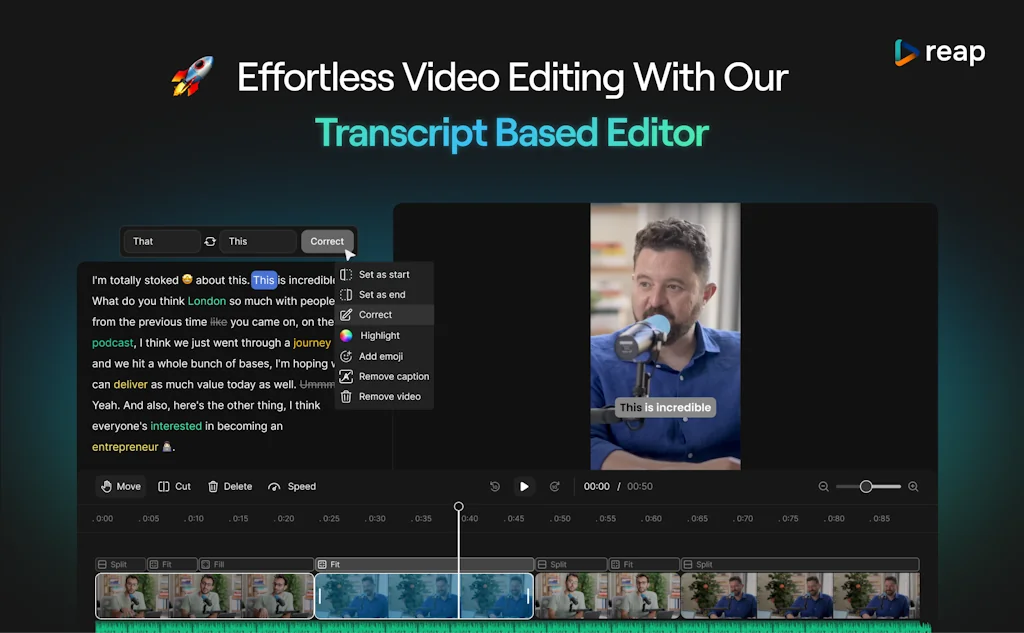The width and height of the screenshot is (1024, 633).
Task: Choose Add emoji in context menu
Action: coord(380,356)
